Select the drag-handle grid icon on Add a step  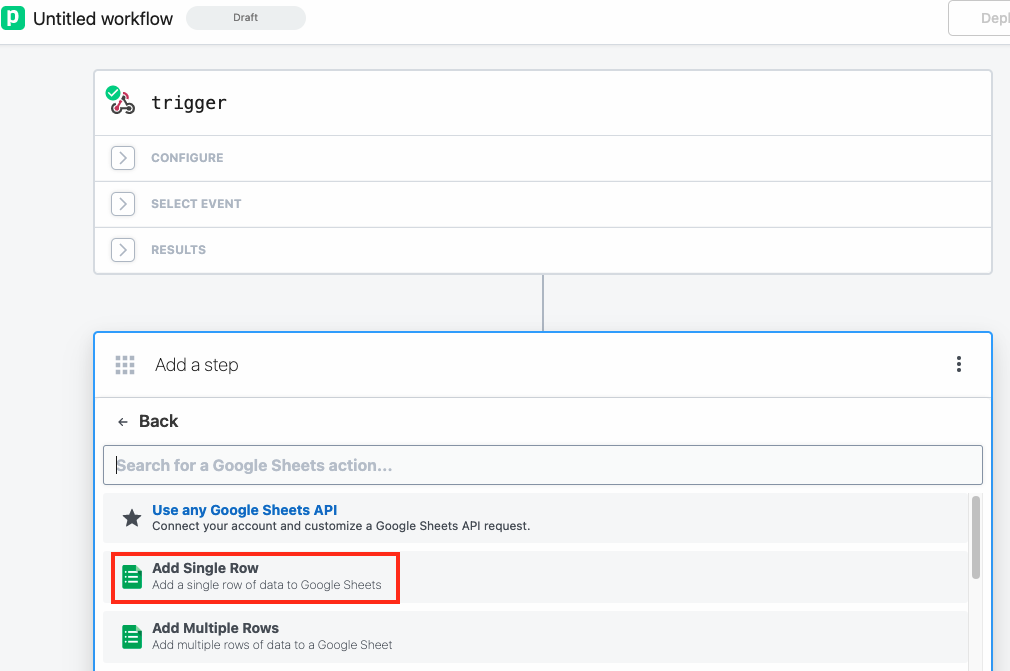(125, 364)
